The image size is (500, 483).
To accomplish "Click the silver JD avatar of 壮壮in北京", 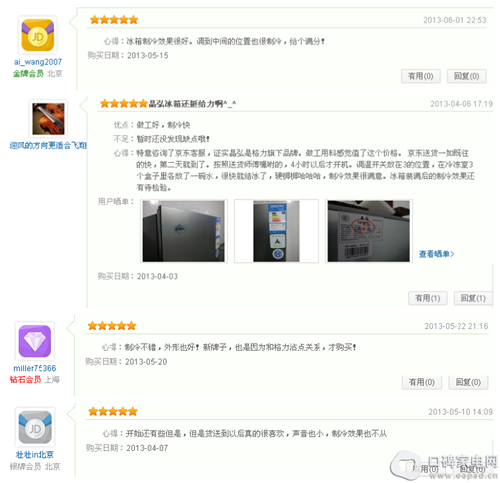I will [35, 427].
